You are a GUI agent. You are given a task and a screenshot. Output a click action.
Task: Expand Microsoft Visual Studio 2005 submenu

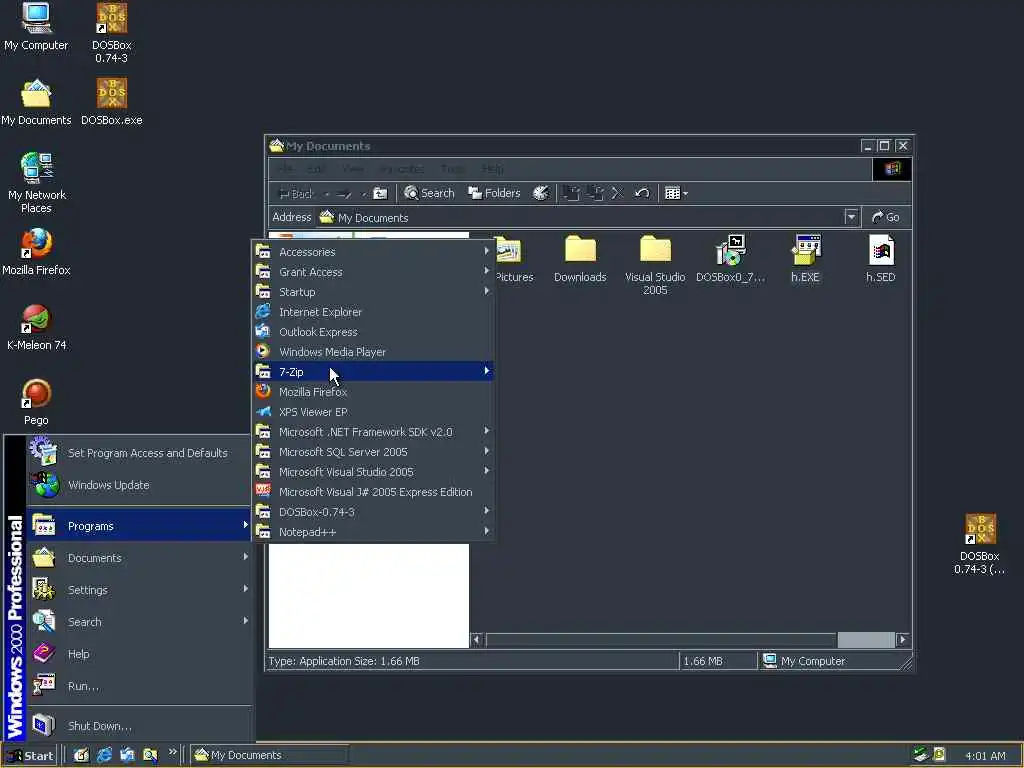(x=373, y=472)
